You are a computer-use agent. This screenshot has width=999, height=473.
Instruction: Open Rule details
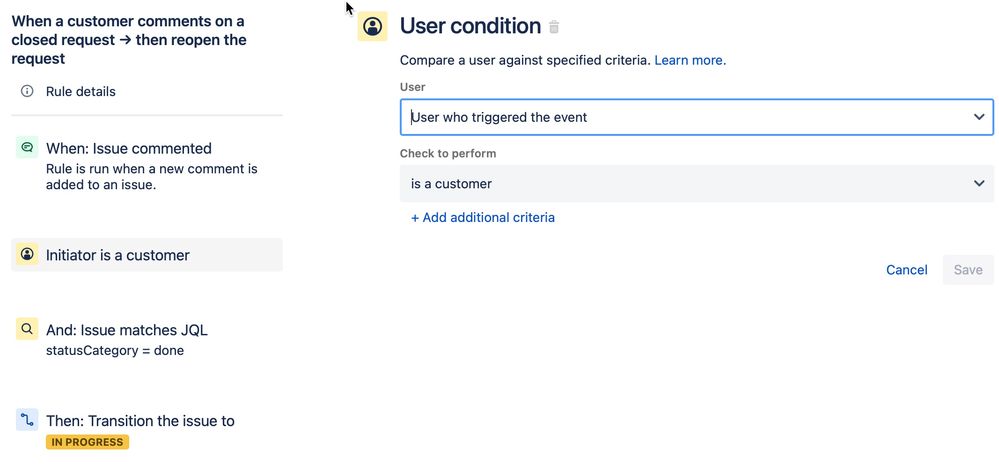click(x=81, y=91)
